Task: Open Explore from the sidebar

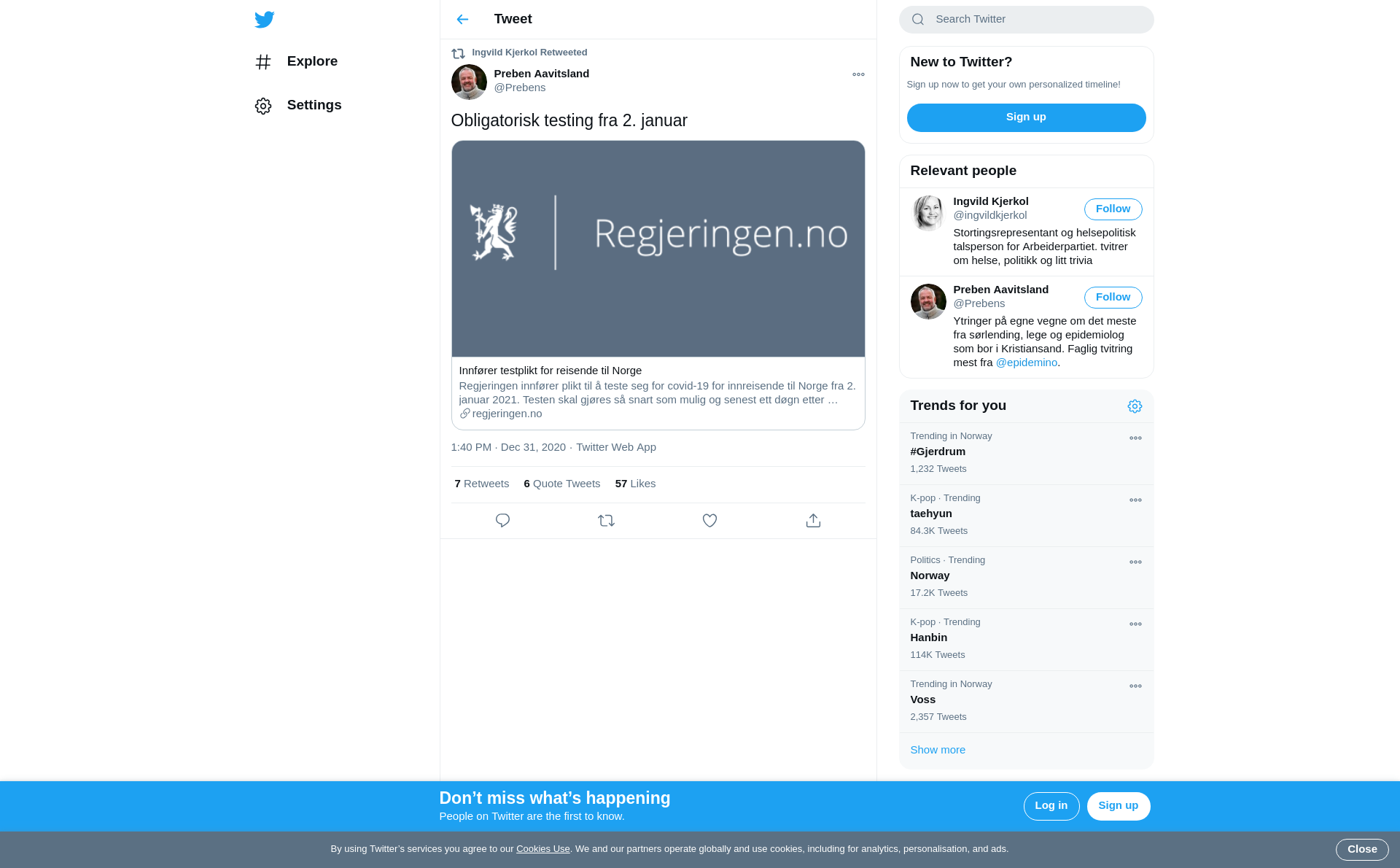Action: pyautogui.click(x=296, y=61)
